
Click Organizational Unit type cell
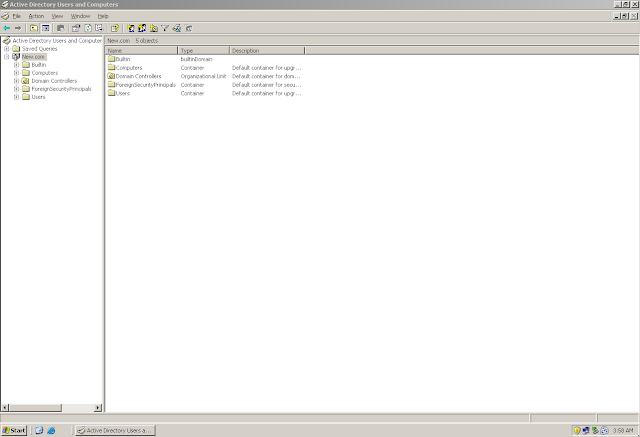point(203,76)
